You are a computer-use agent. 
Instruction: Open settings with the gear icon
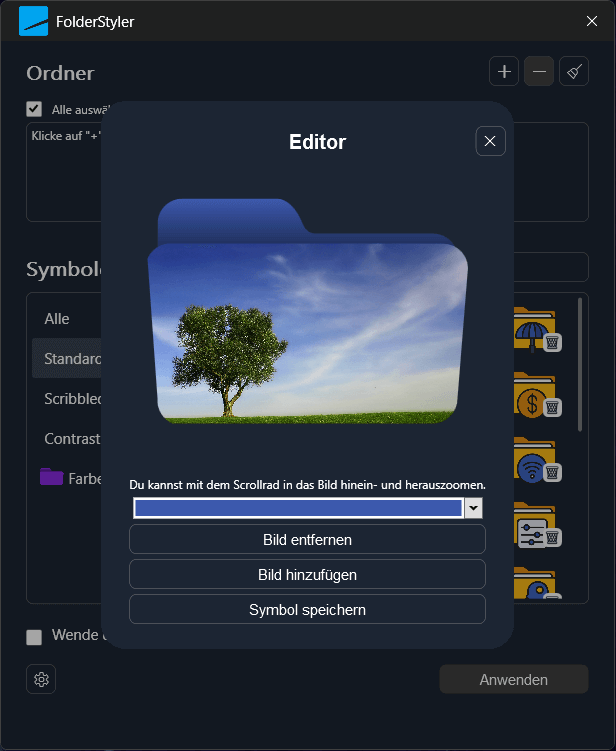pos(41,679)
